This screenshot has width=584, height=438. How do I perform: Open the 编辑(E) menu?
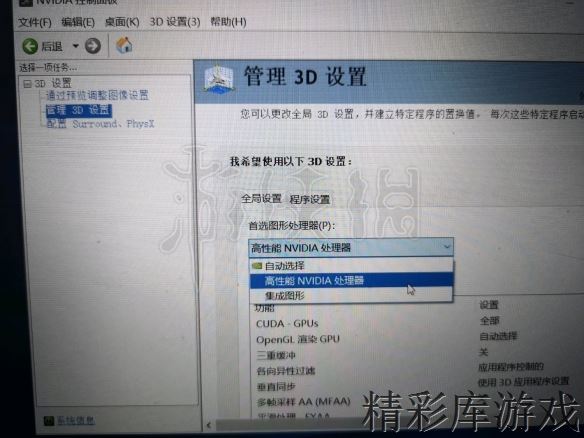(x=78, y=22)
